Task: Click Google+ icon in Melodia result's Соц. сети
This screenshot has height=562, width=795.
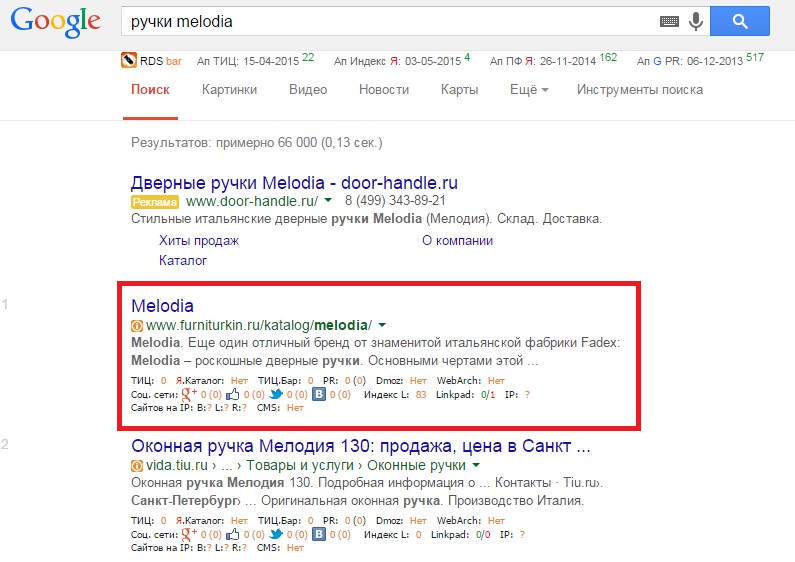Action: click(189, 394)
